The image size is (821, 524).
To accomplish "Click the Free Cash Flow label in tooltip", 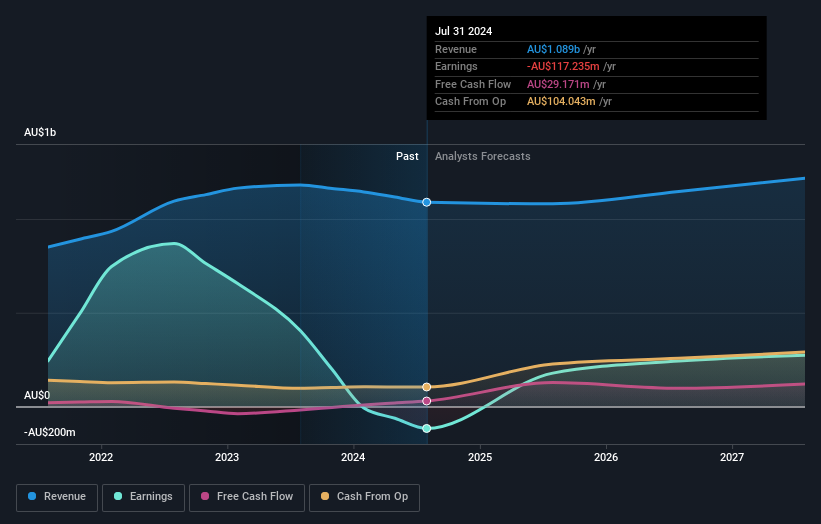I will point(473,84).
